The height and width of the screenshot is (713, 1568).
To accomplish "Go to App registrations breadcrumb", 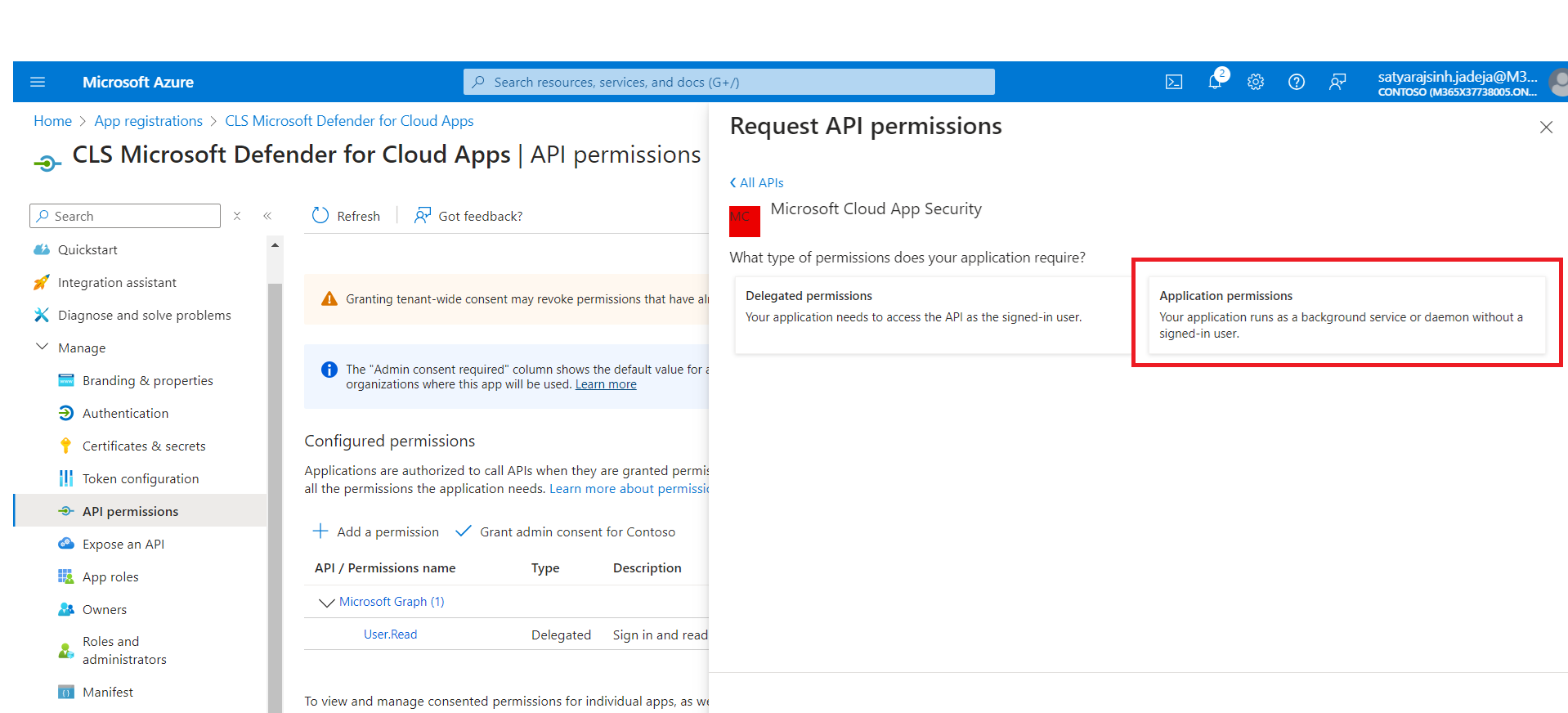I will tap(149, 121).
